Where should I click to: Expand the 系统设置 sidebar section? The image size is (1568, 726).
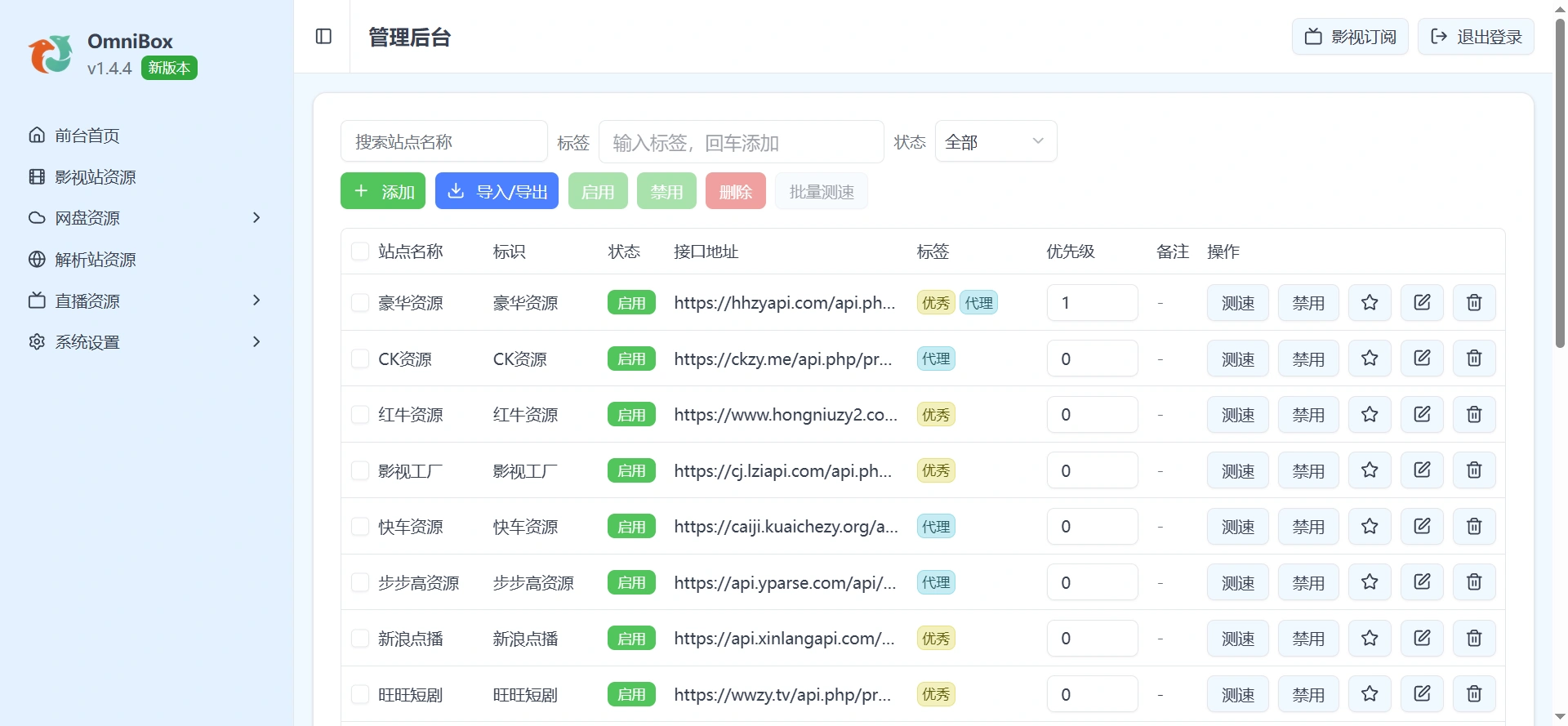[146, 342]
